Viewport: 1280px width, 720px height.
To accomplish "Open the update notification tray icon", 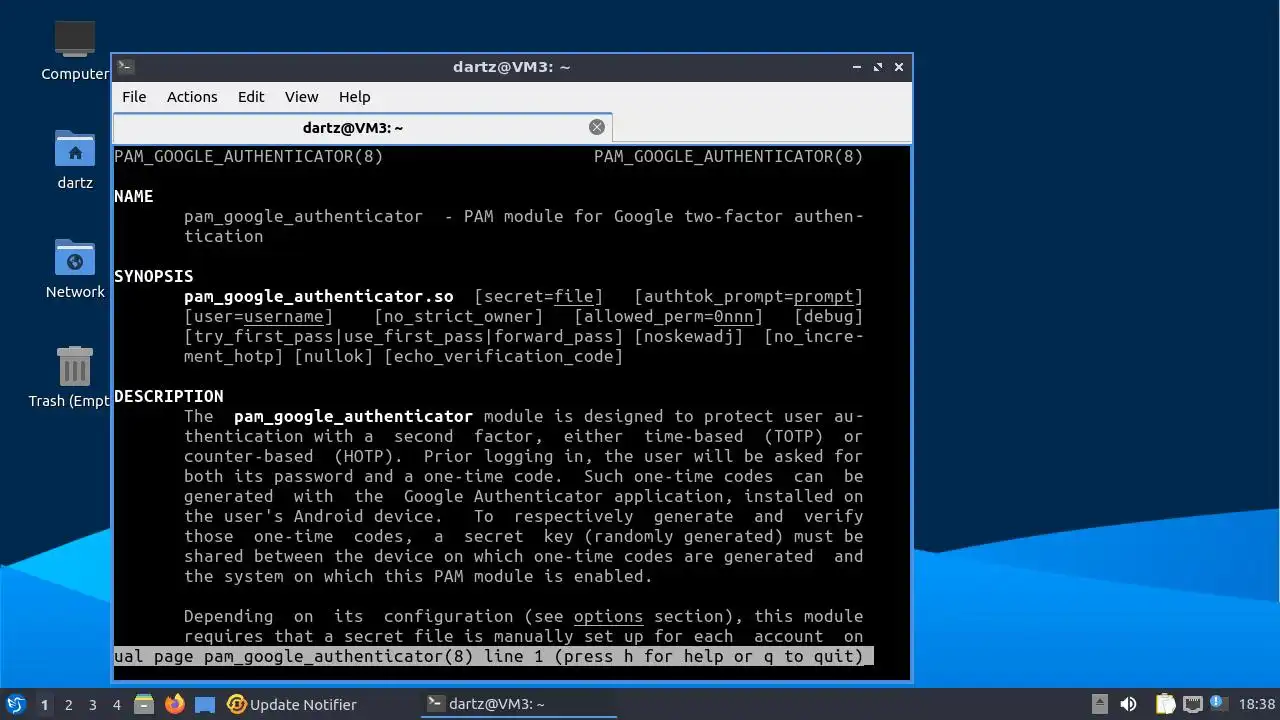I will click(x=1218, y=703).
